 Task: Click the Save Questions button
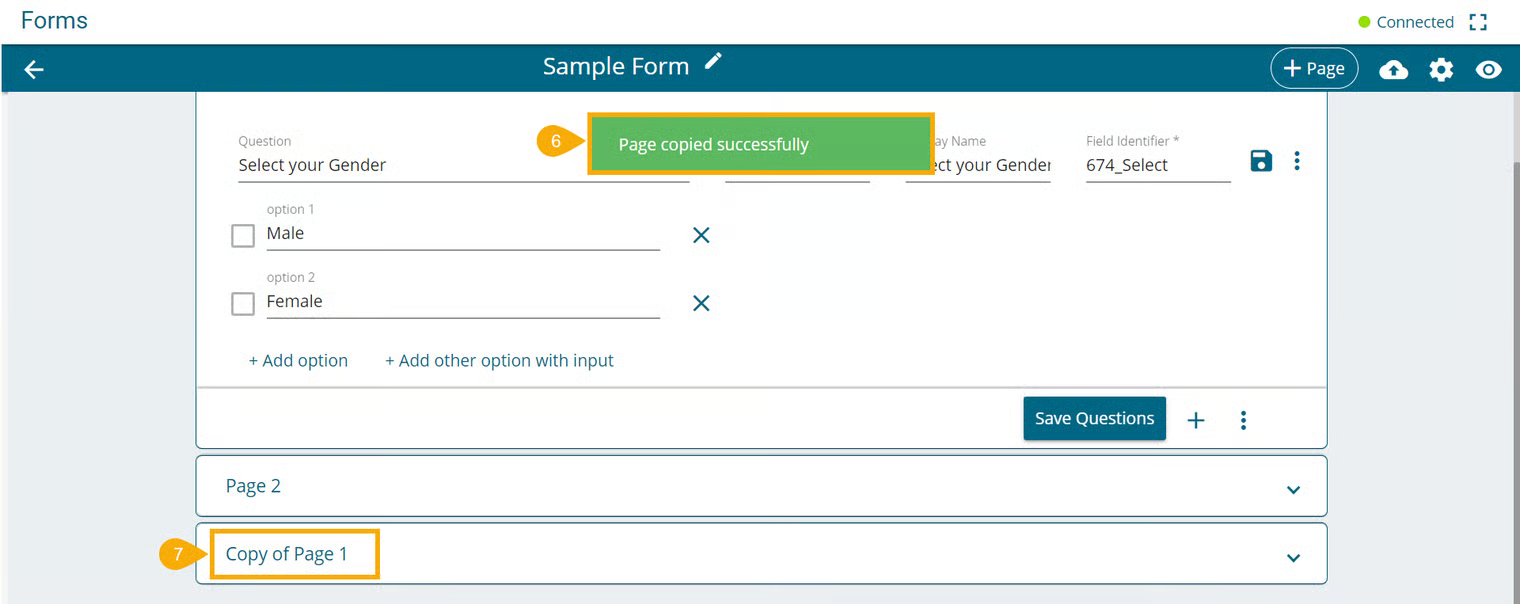[1094, 419]
